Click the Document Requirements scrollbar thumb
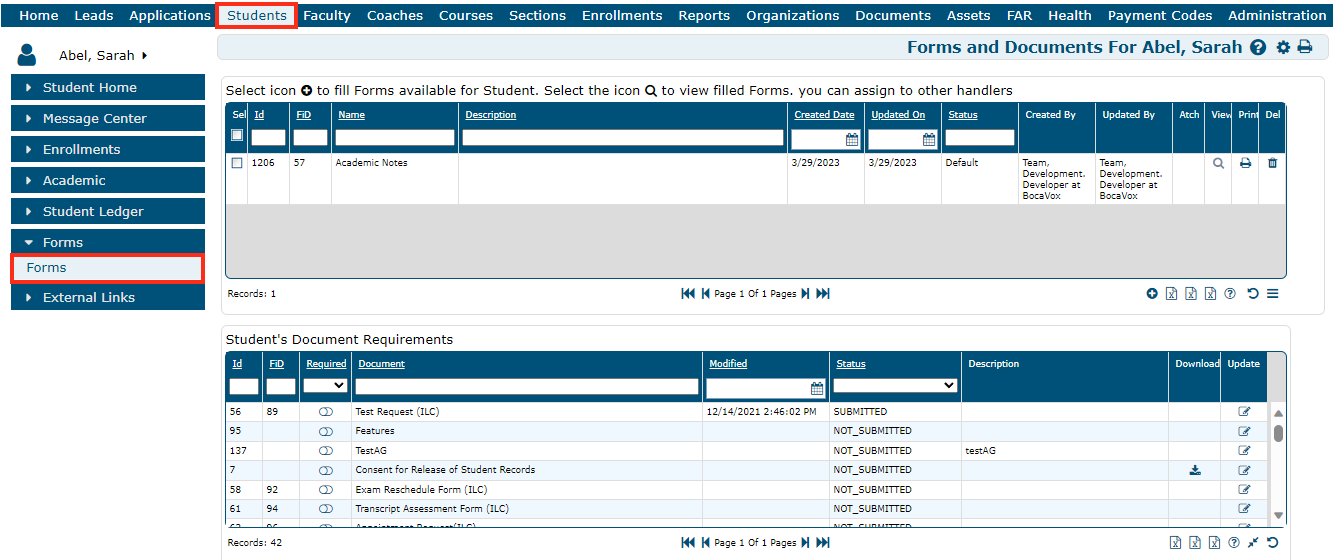1333x560 pixels. (x=1278, y=433)
